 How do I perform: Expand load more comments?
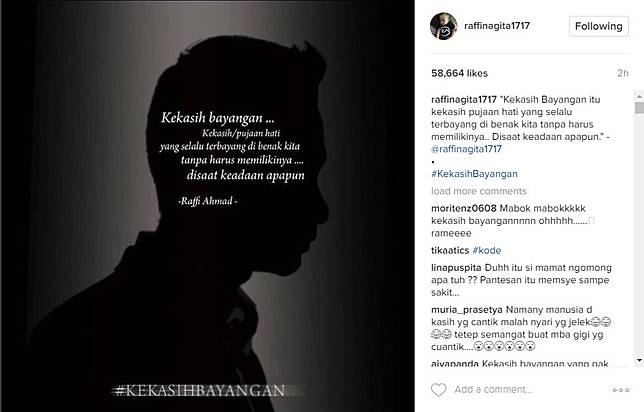(x=478, y=191)
